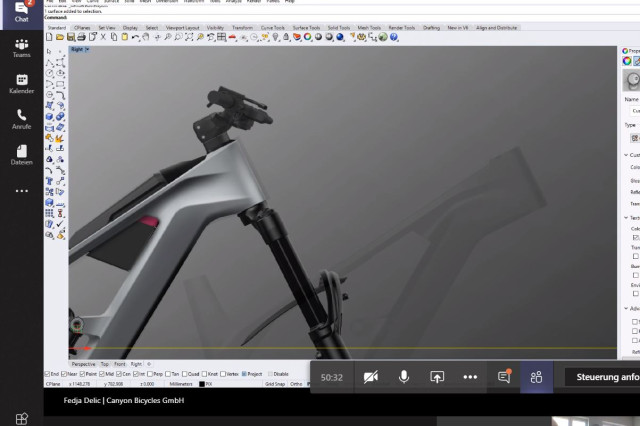Click the Undo arrow icon in toolbar
The image size is (640, 426).
pyautogui.click(x=135, y=37)
